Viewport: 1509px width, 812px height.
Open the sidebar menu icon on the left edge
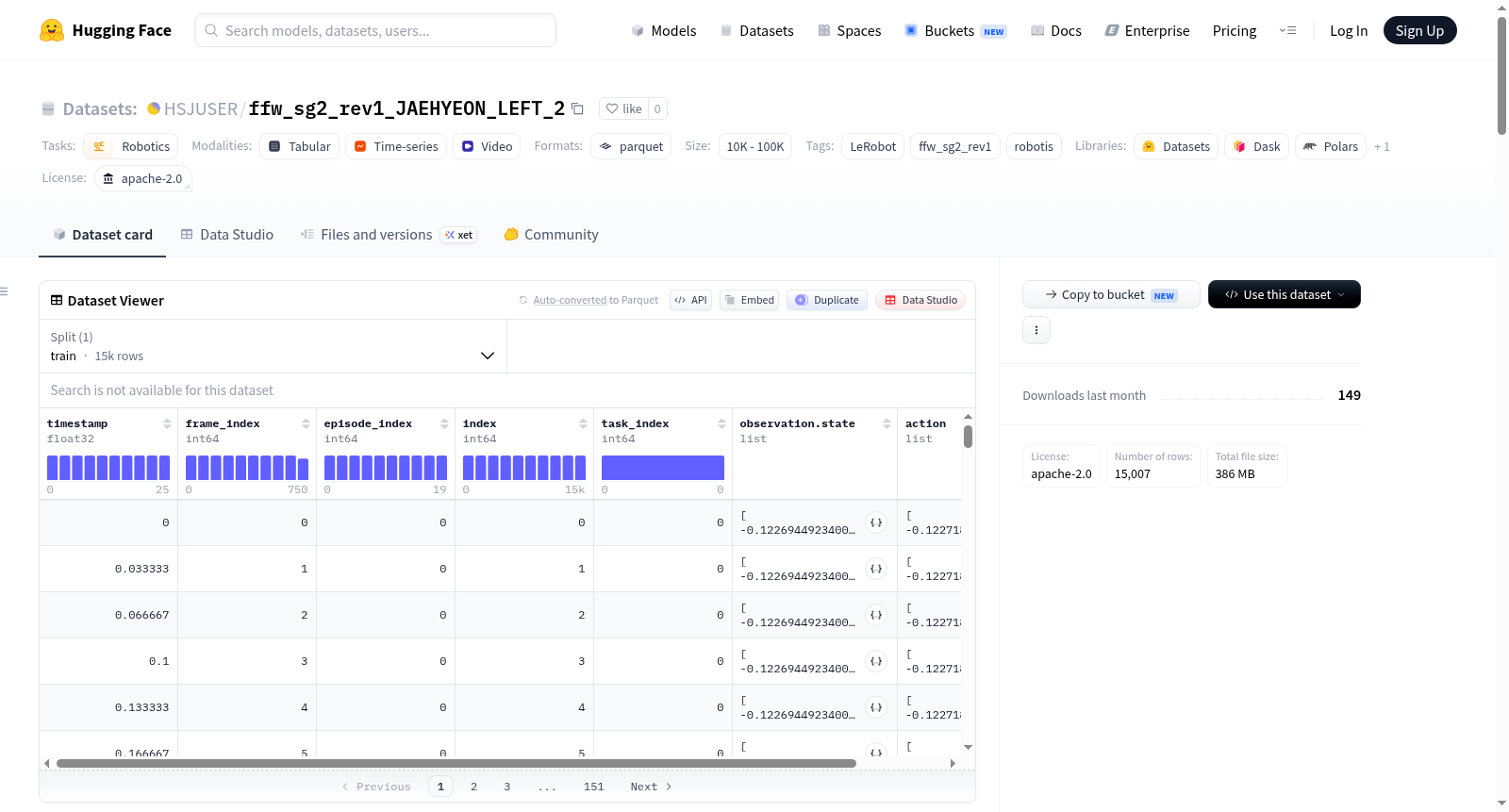4,291
